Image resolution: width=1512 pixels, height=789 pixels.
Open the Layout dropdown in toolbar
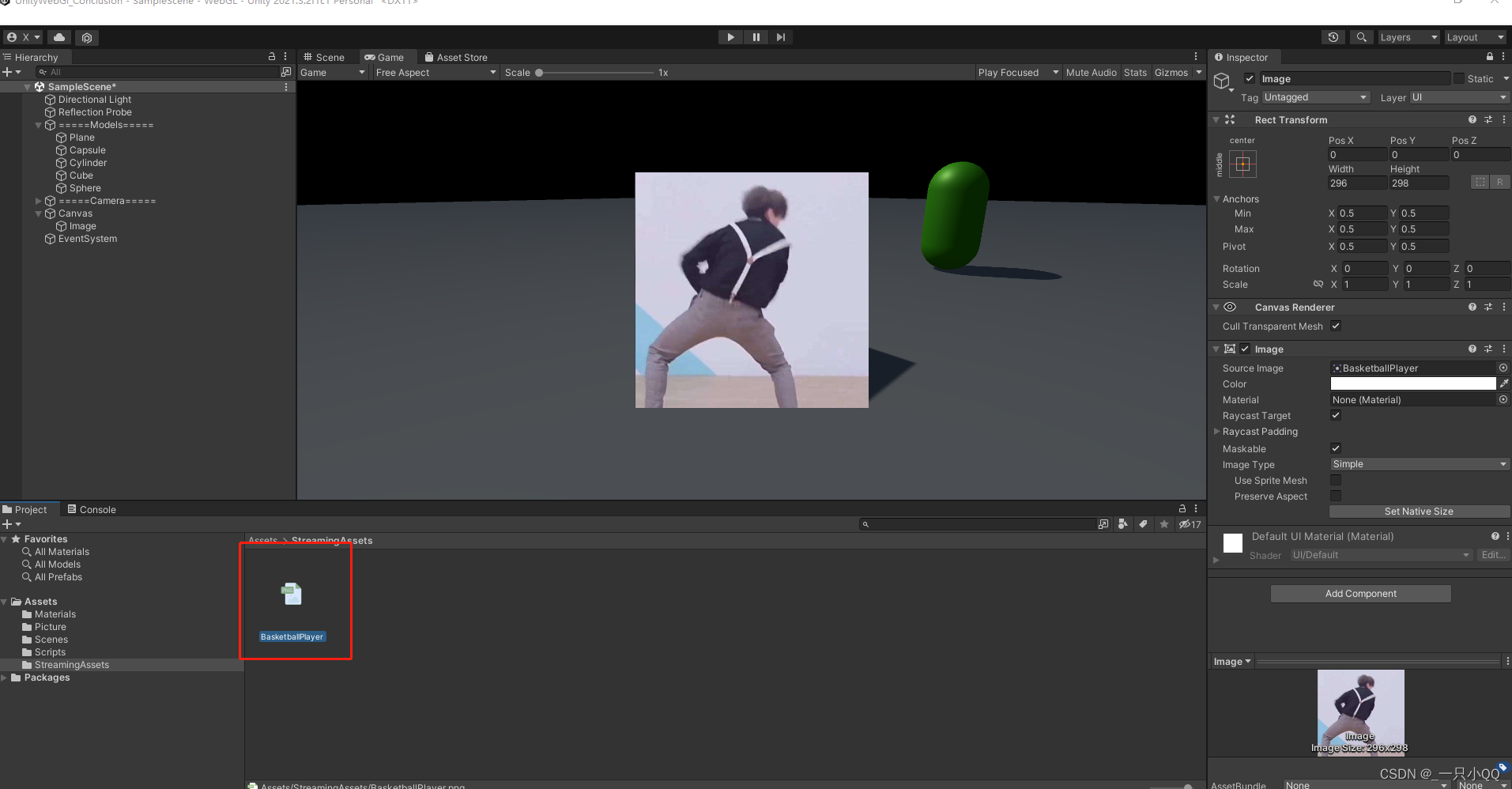[x=1475, y=37]
